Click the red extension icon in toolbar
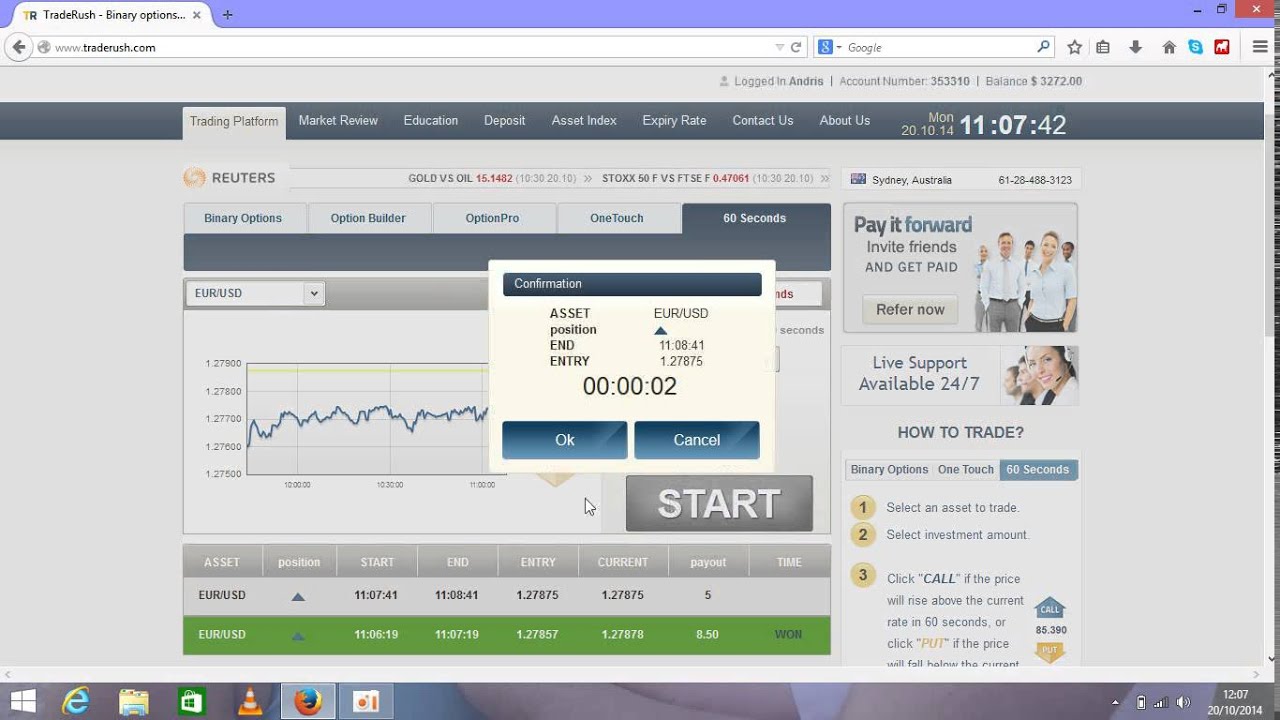This screenshot has width=1280, height=720. point(1222,47)
